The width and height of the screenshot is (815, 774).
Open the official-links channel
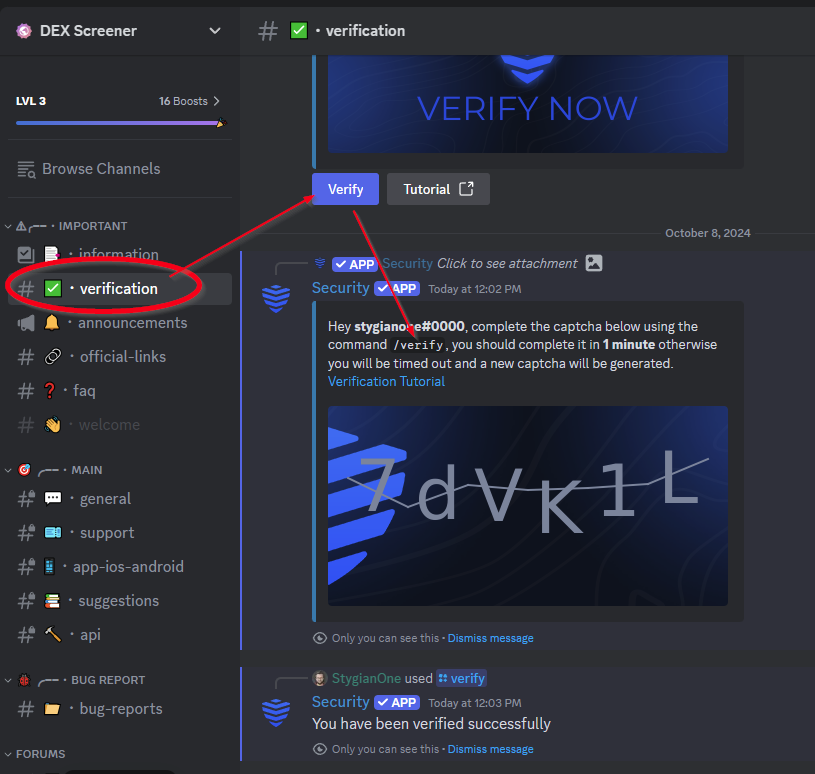pyautogui.click(x=121, y=357)
